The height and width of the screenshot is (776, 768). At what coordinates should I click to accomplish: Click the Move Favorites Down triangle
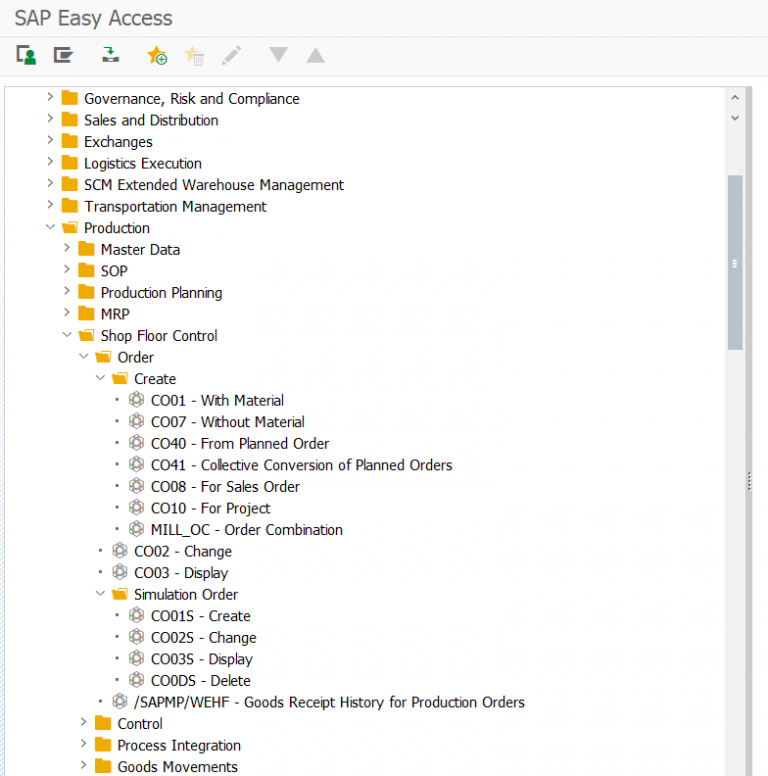pyautogui.click(x=278, y=55)
